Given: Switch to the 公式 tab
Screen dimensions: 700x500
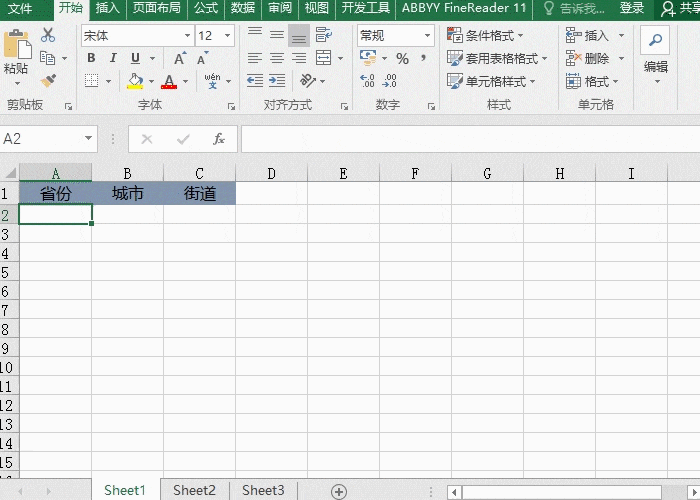Looking at the screenshot, I should [206, 8].
